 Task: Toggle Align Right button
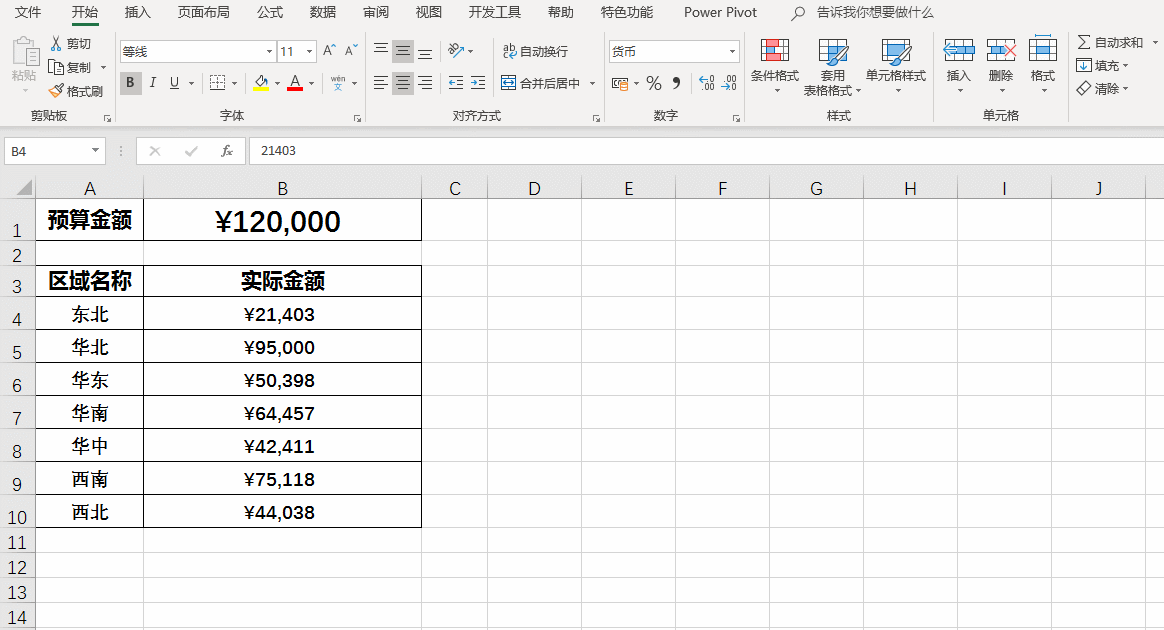(x=425, y=82)
